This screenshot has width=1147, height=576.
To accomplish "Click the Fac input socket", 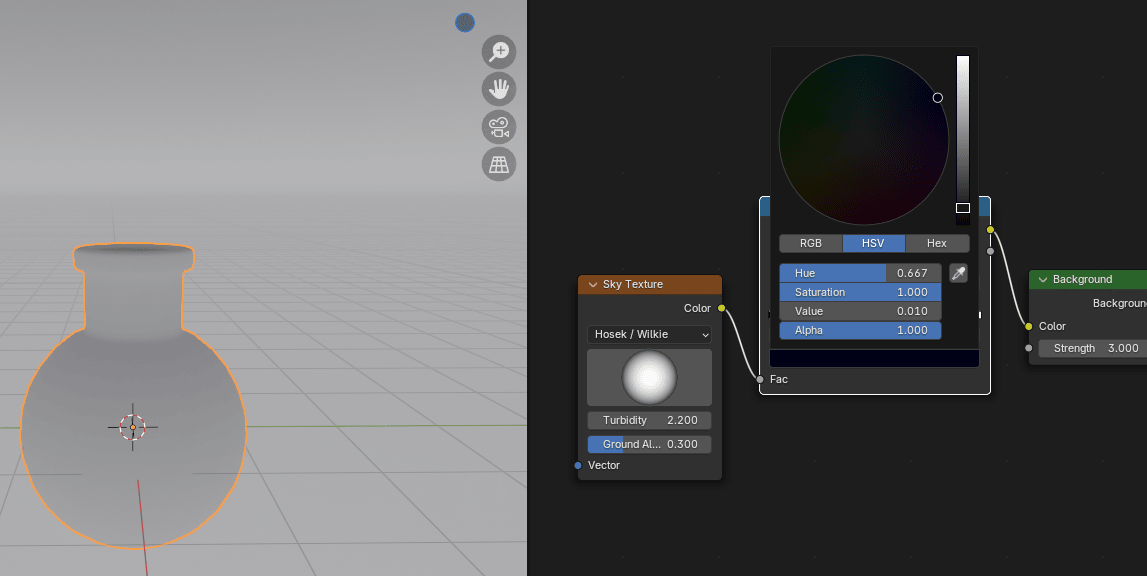I will [x=761, y=379].
